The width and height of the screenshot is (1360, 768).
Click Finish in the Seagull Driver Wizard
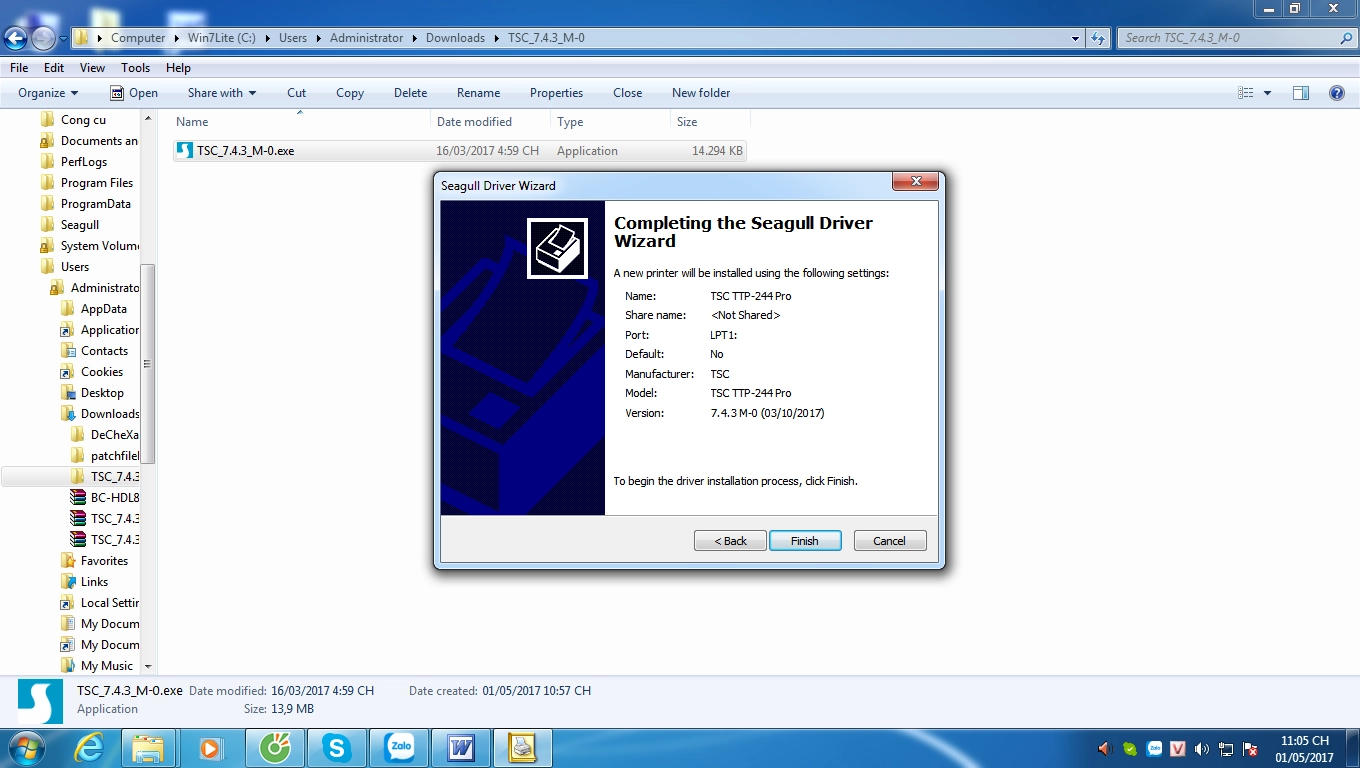click(x=805, y=540)
